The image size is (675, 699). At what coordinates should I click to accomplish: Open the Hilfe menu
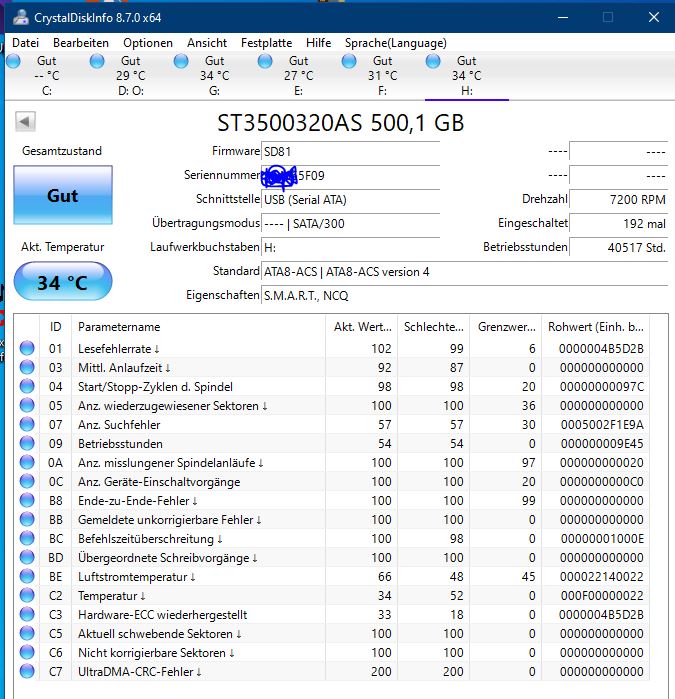pos(318,43)
